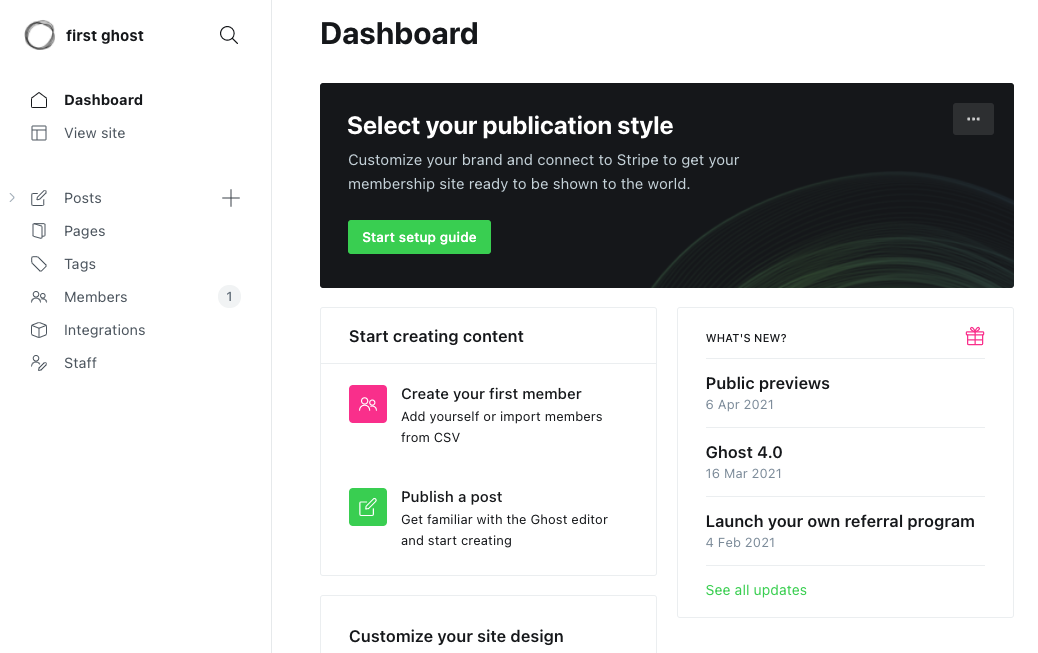Screen dimensions: 1038x653
Task: Click the green publish post icon
Action: tap(368, 507)
